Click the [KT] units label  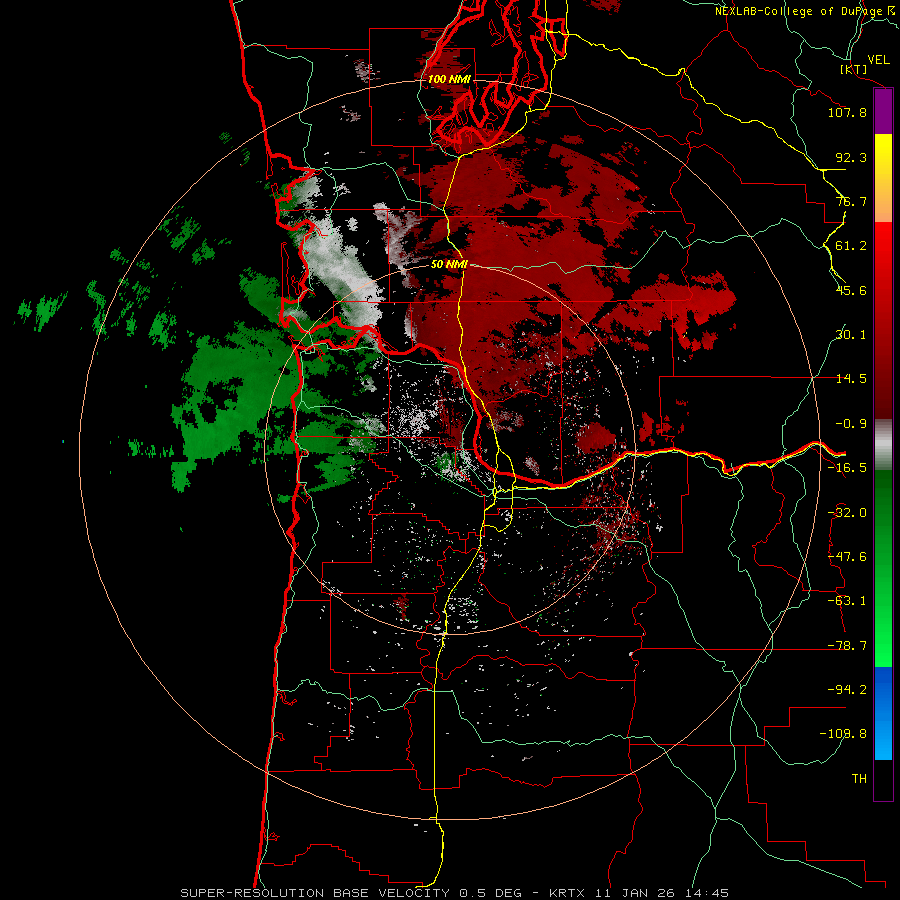[x=854, y=69]
